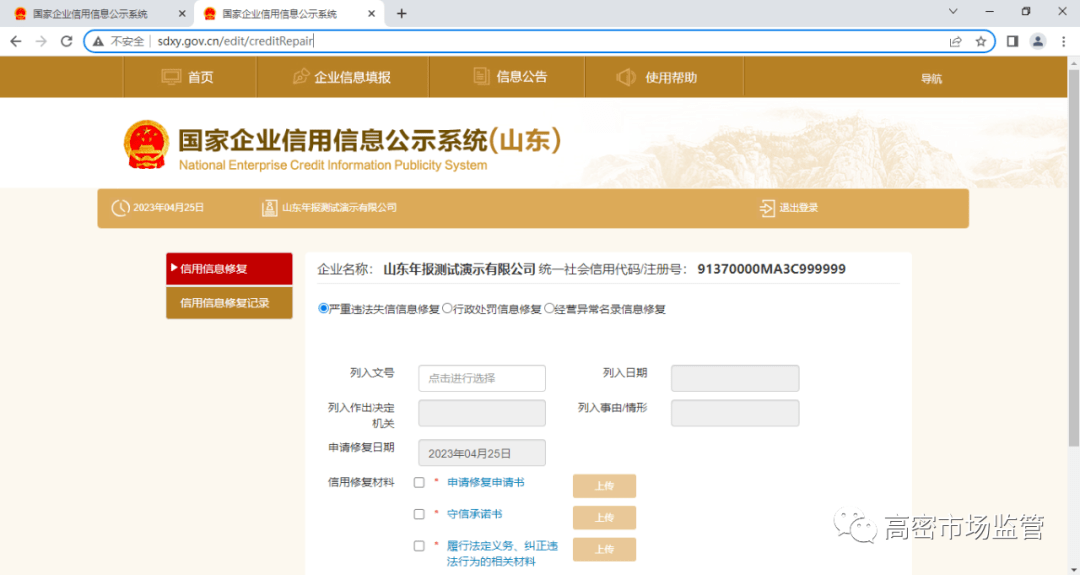Click 上传 button beside 申请修复申请书
Screen dimensions: 1080x575
click(604, 486)
